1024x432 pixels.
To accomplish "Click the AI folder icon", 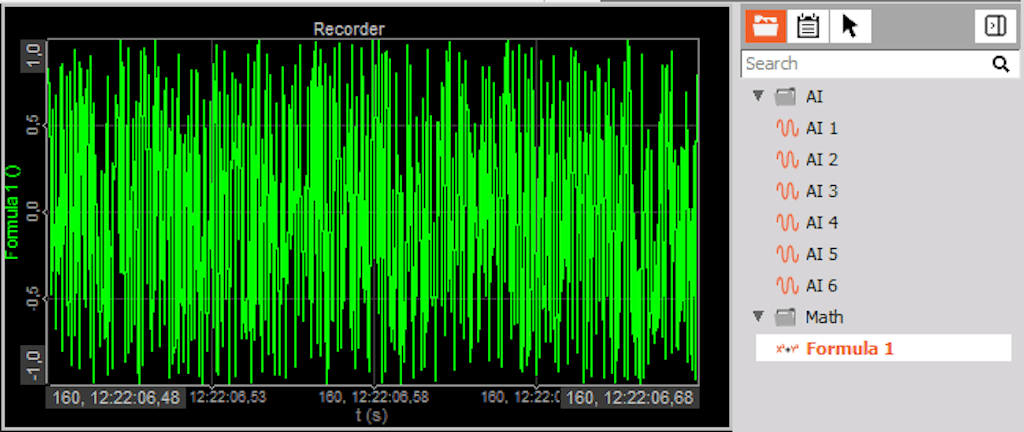I will coord(785,97).
